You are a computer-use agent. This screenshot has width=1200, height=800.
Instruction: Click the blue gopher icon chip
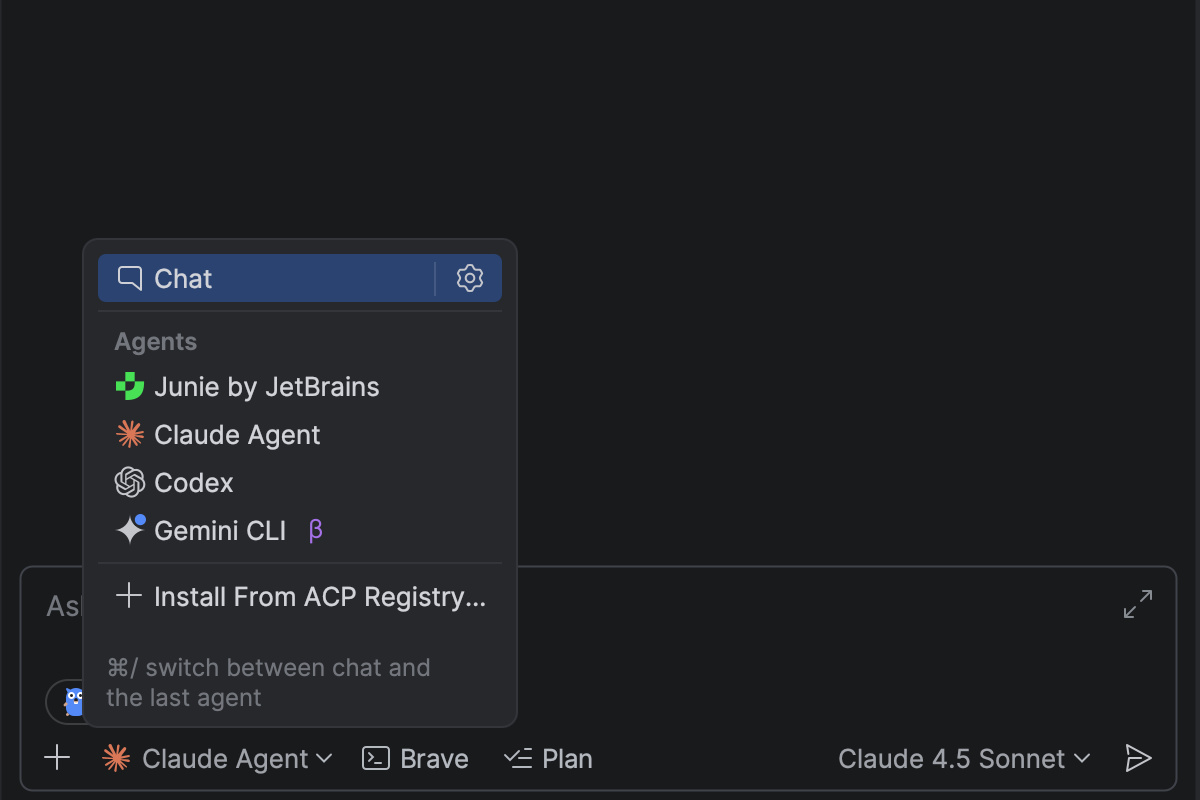pyautogui.click(x=73, y=702)
